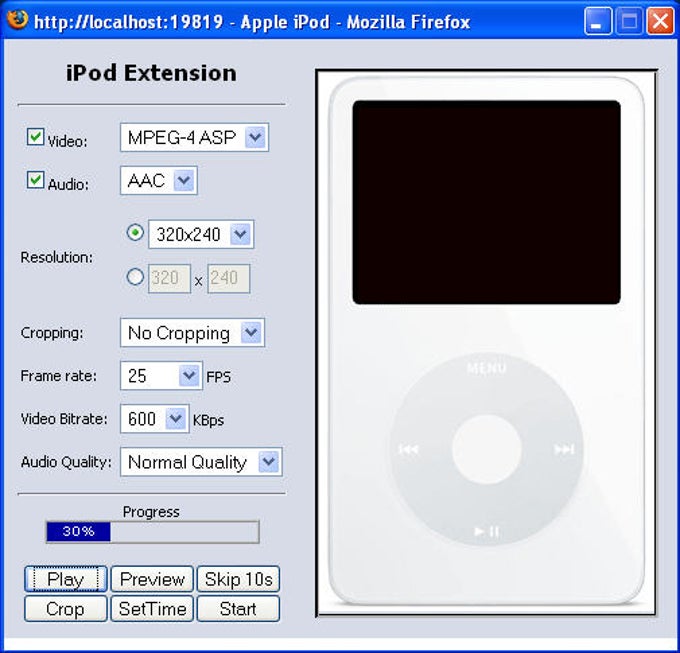Select the custom resolution radio button
Screen dimensions: 680x653
pyautogui.click(x=135, y=277)
